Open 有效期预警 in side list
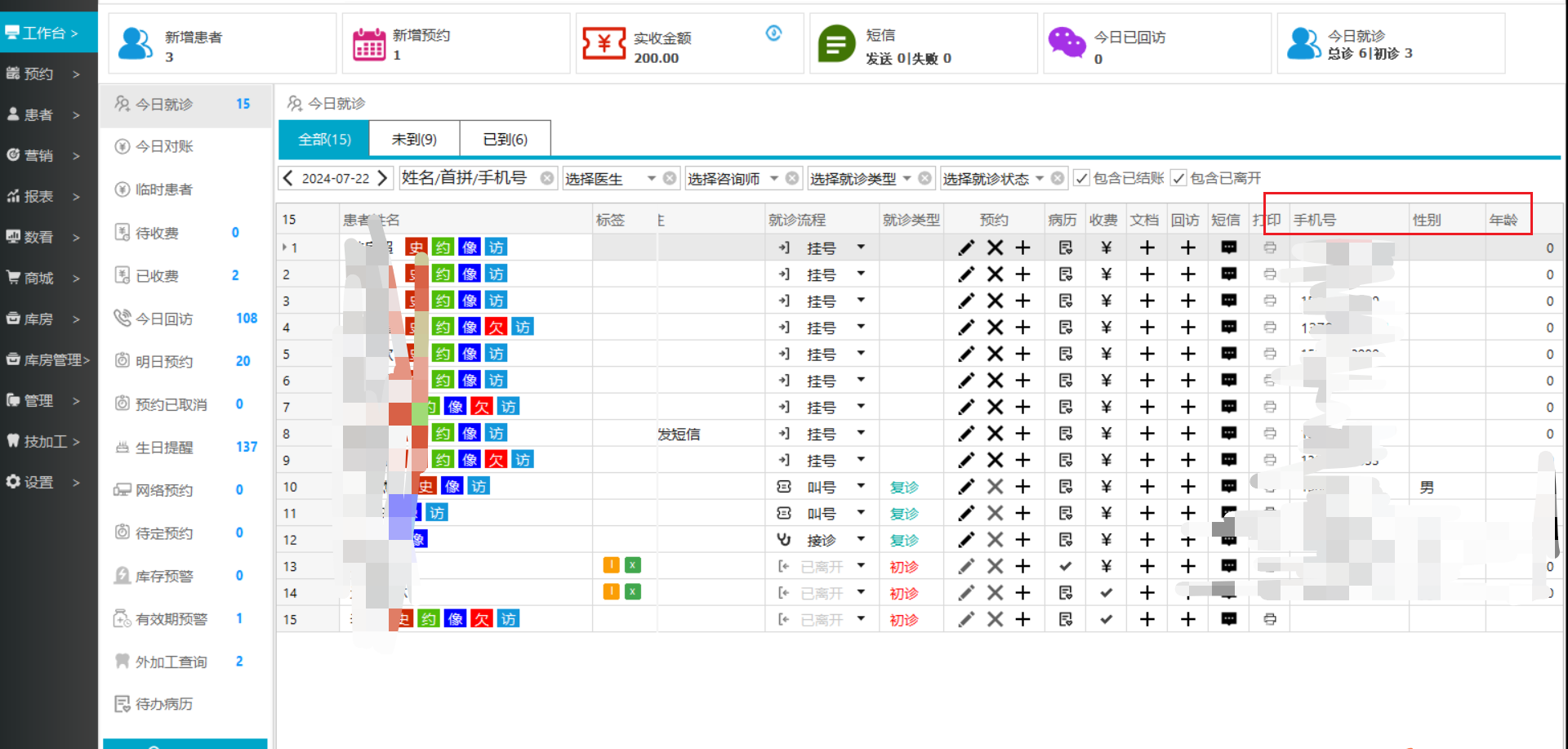 tap(186, 618)
